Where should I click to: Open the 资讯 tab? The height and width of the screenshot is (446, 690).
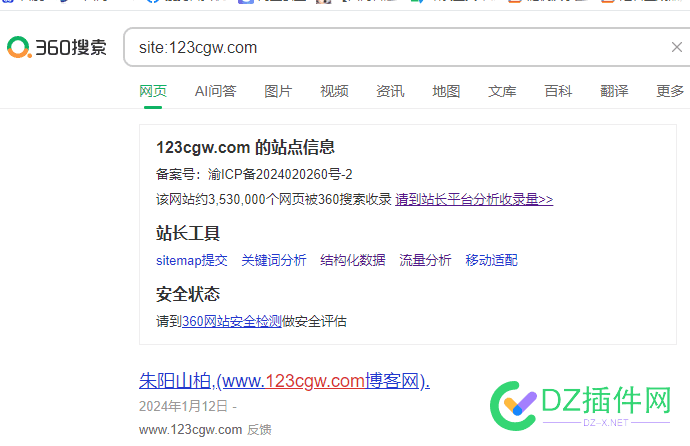(x=390, y=91)
